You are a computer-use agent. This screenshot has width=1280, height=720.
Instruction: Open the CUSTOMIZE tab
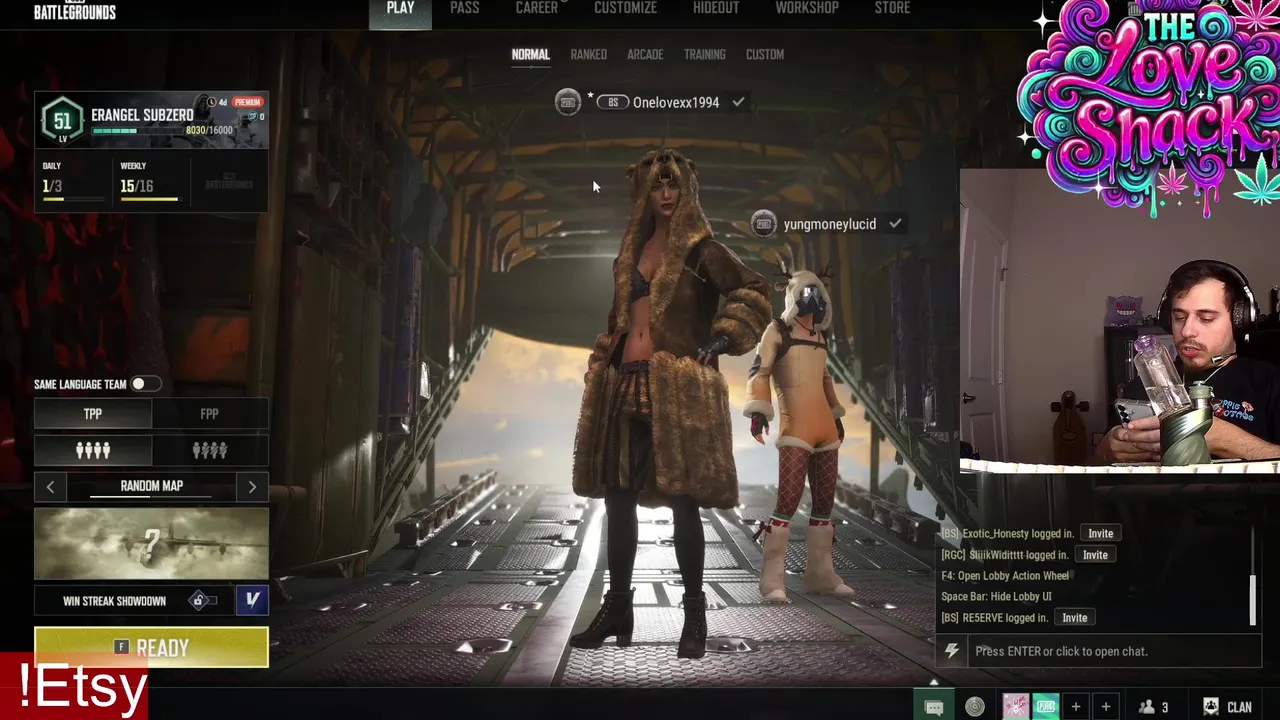click(625, 8)
